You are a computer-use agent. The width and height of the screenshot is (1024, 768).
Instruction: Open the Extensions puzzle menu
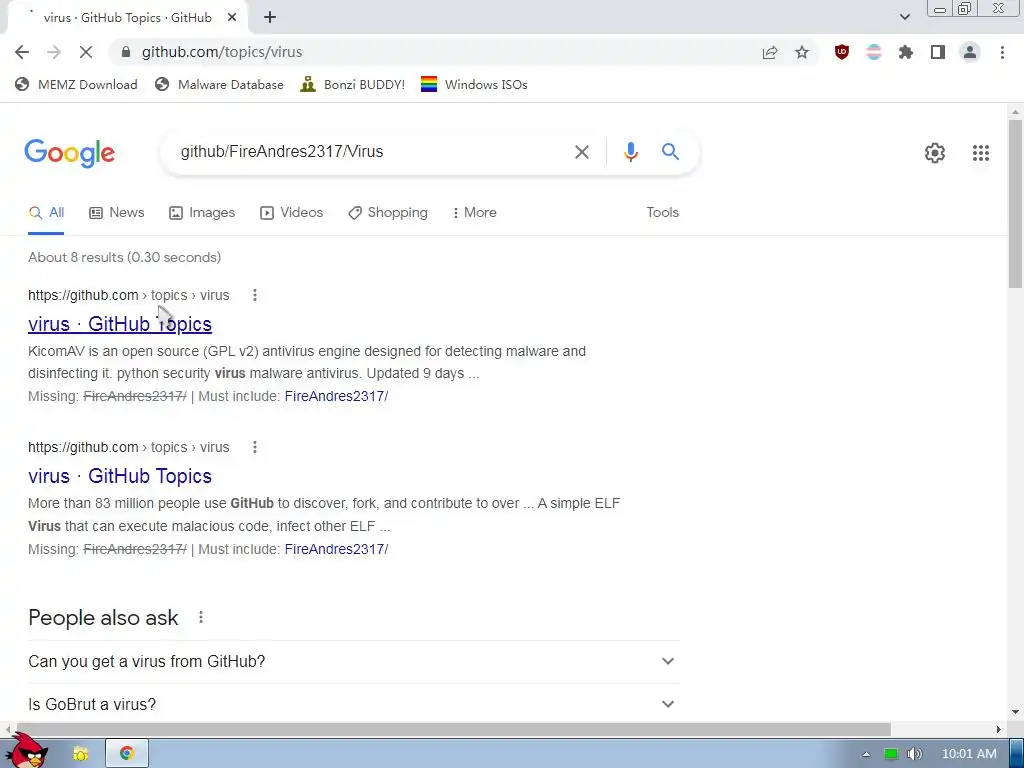pyautogui.click(x=906, y=52)
